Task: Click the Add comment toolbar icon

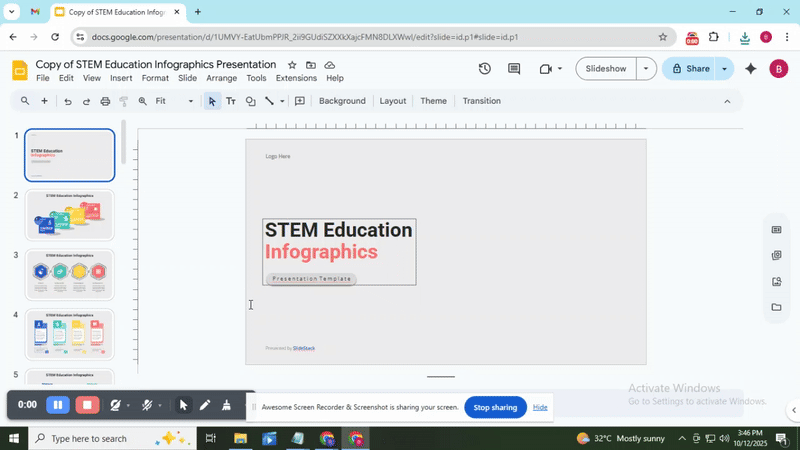Action: coord(300,101)
